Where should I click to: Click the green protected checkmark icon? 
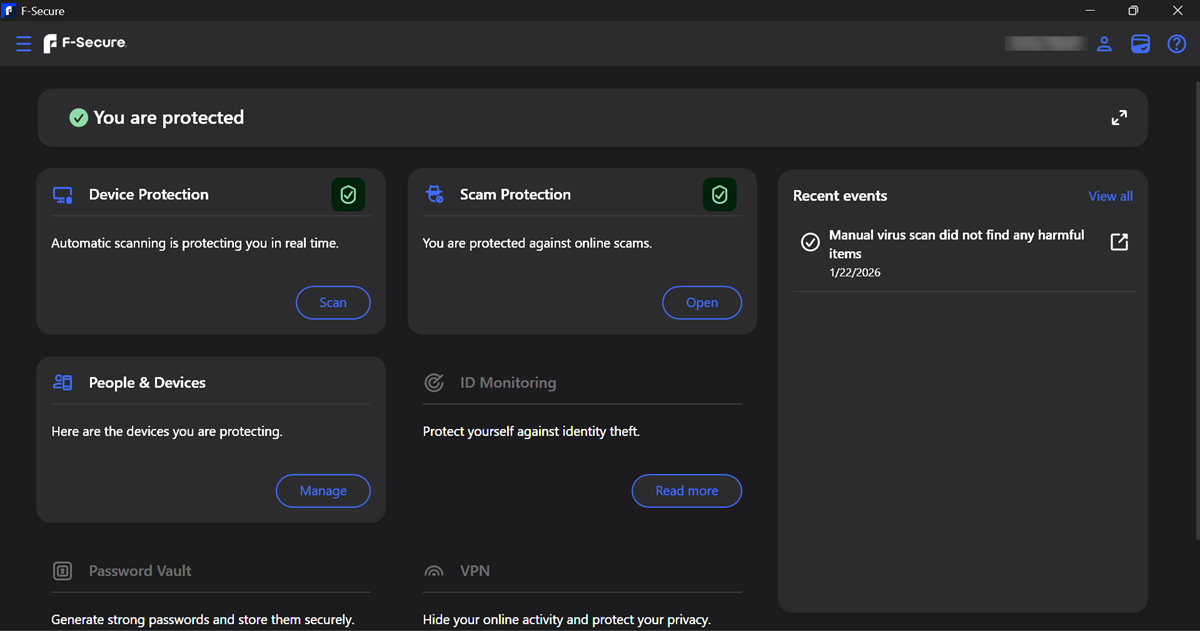[78, 118]
